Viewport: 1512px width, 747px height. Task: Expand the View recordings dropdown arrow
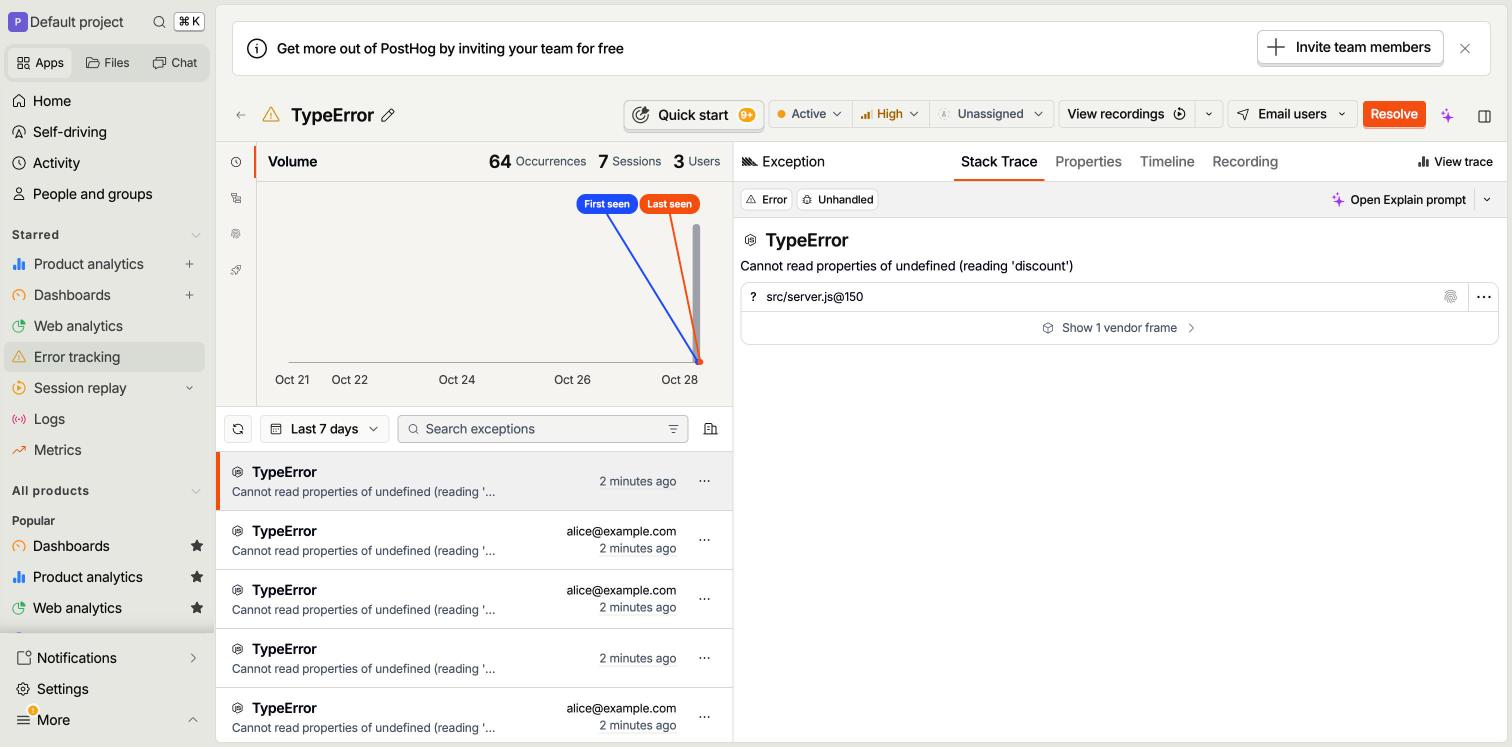tap(1209, 114)
